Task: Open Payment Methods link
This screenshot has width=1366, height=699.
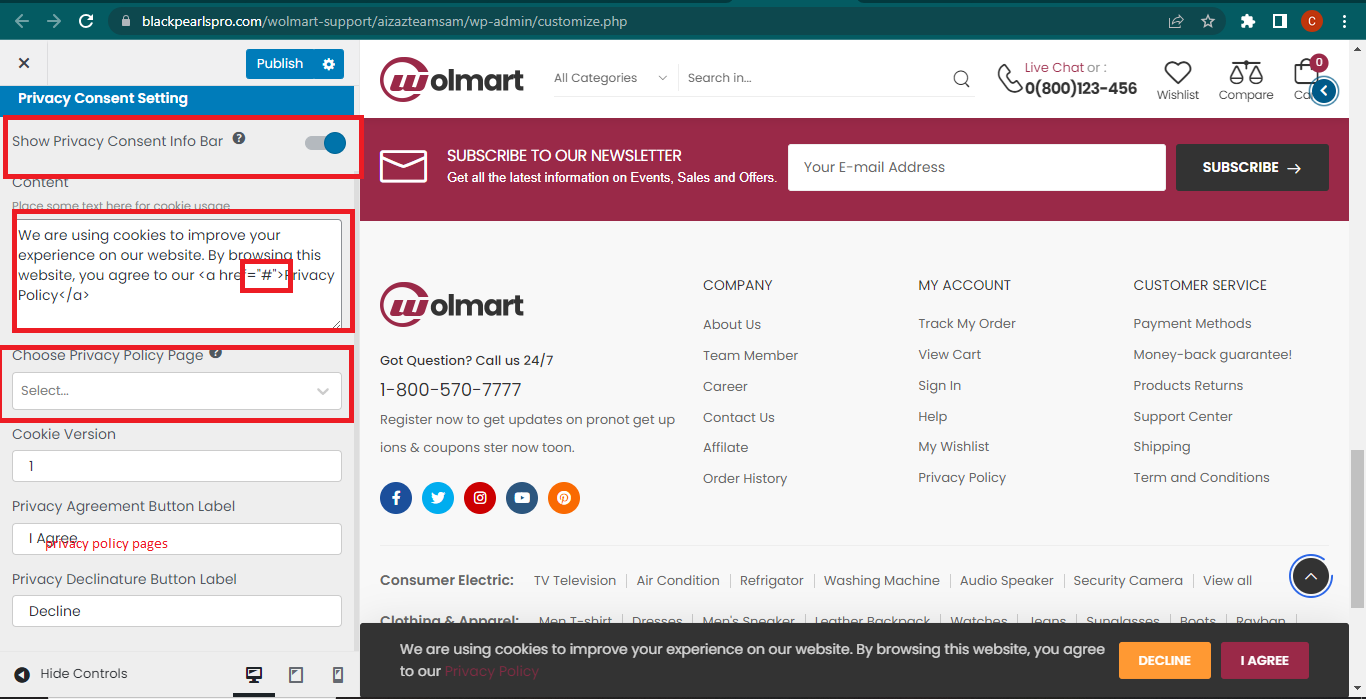Action: pos(1192,323)
